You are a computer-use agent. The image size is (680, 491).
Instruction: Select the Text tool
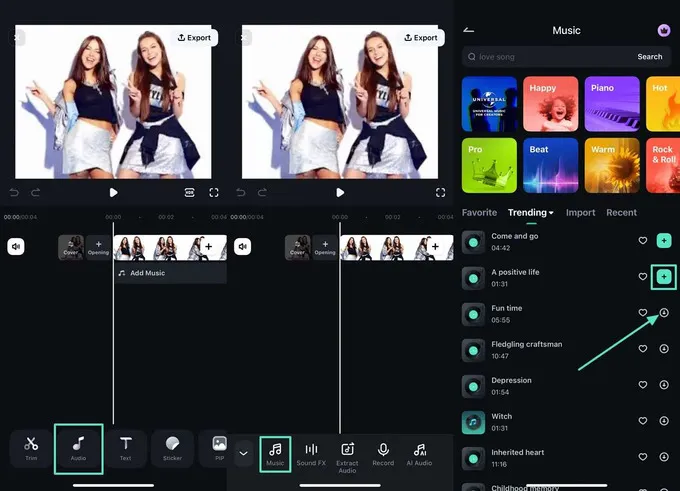(125, 448)
